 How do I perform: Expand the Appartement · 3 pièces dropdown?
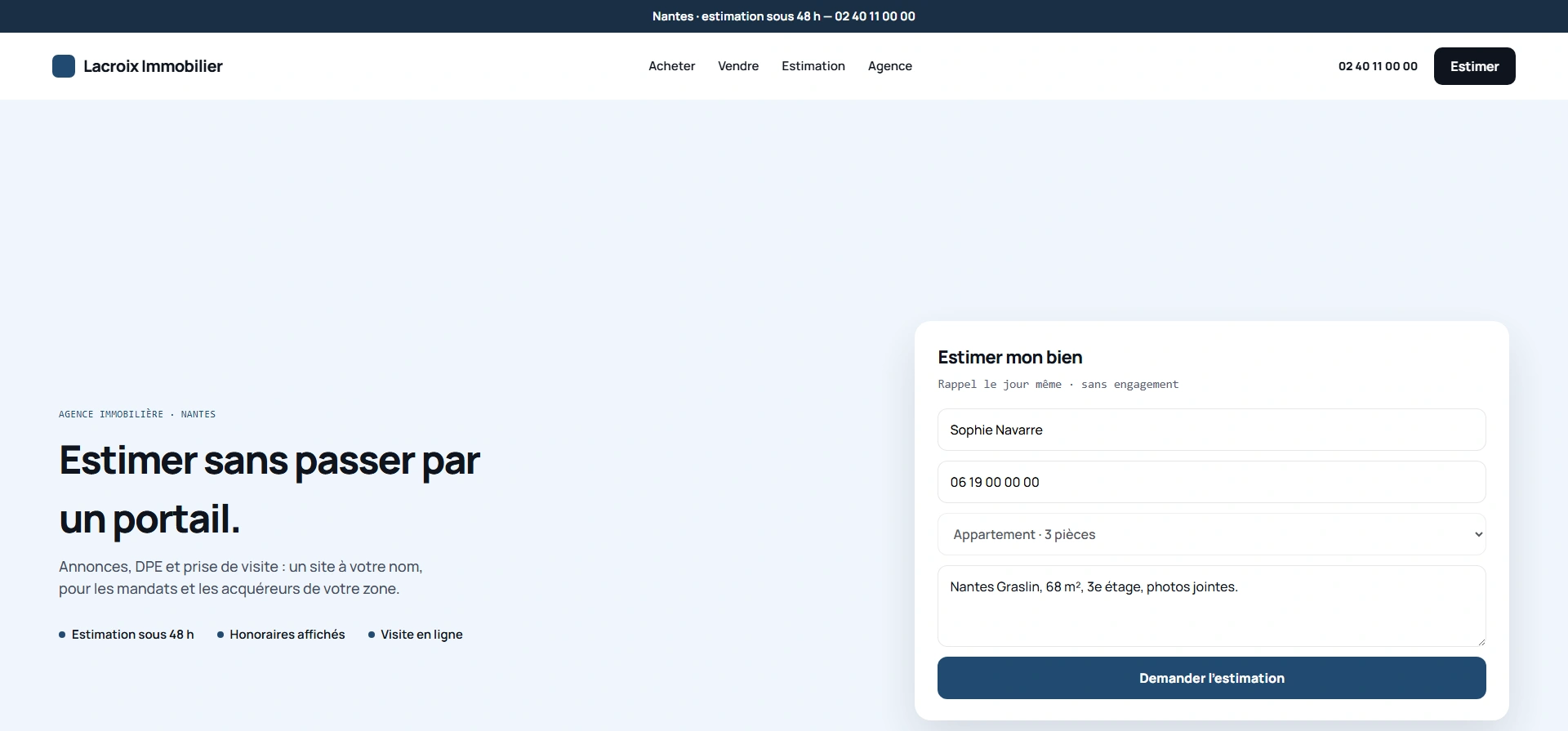coord(1212,534)
